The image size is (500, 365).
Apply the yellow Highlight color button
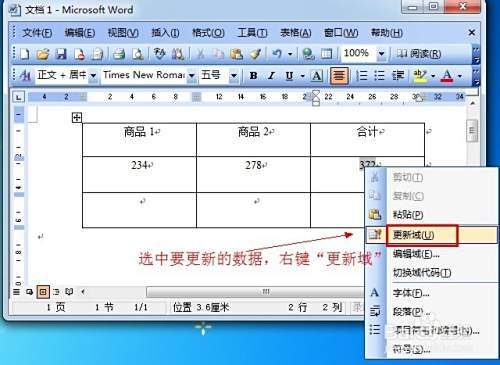420,76
